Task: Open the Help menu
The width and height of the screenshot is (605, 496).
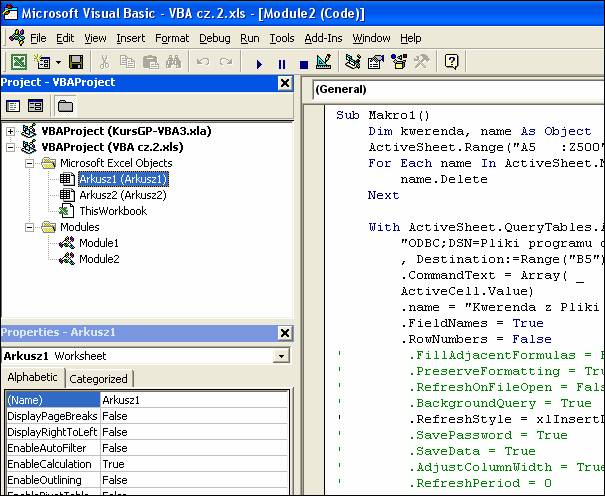Action: coord(411,38)
